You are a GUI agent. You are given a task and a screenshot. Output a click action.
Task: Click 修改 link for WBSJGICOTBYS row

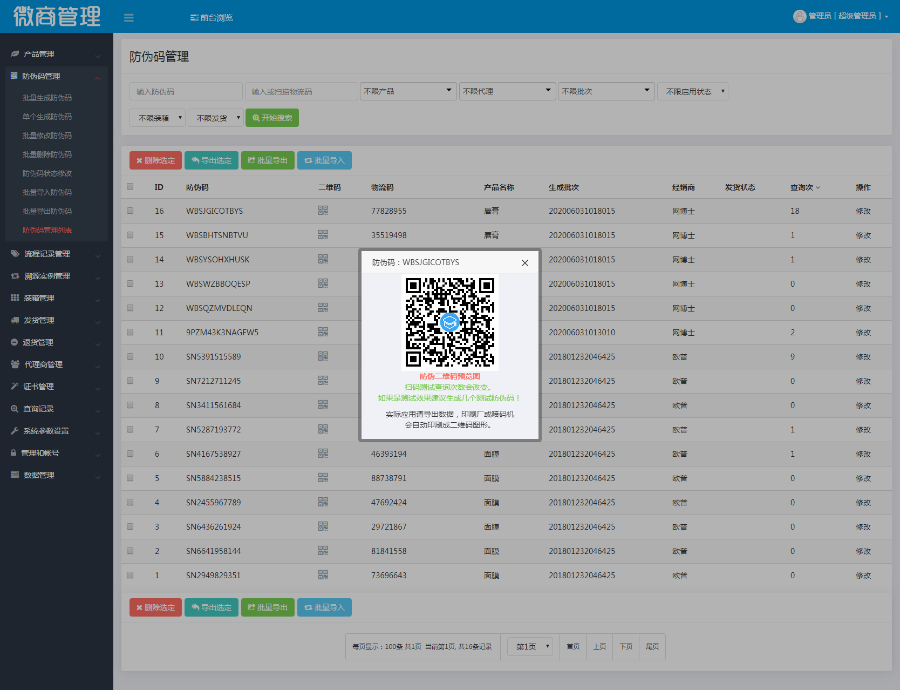(863, 211)
